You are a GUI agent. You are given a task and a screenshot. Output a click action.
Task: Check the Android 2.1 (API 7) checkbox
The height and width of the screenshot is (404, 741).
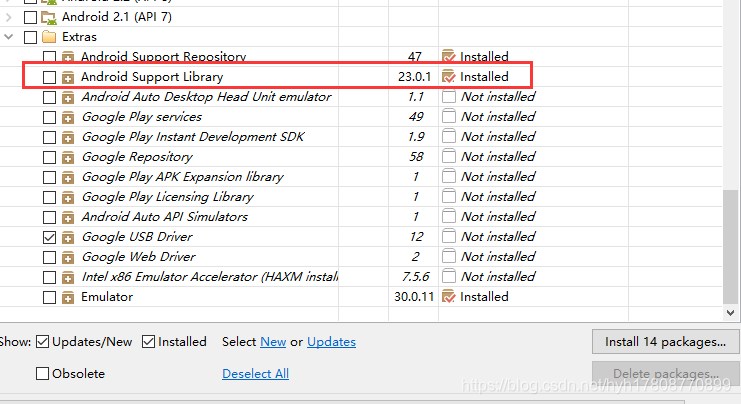30,17
